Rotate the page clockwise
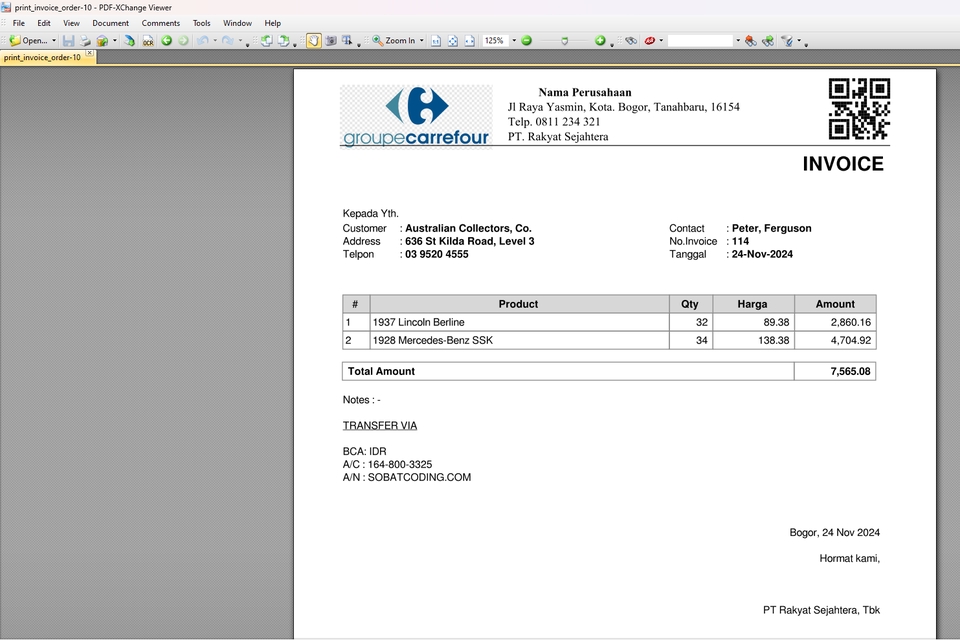The image size is (960, 640). point(283,40)
